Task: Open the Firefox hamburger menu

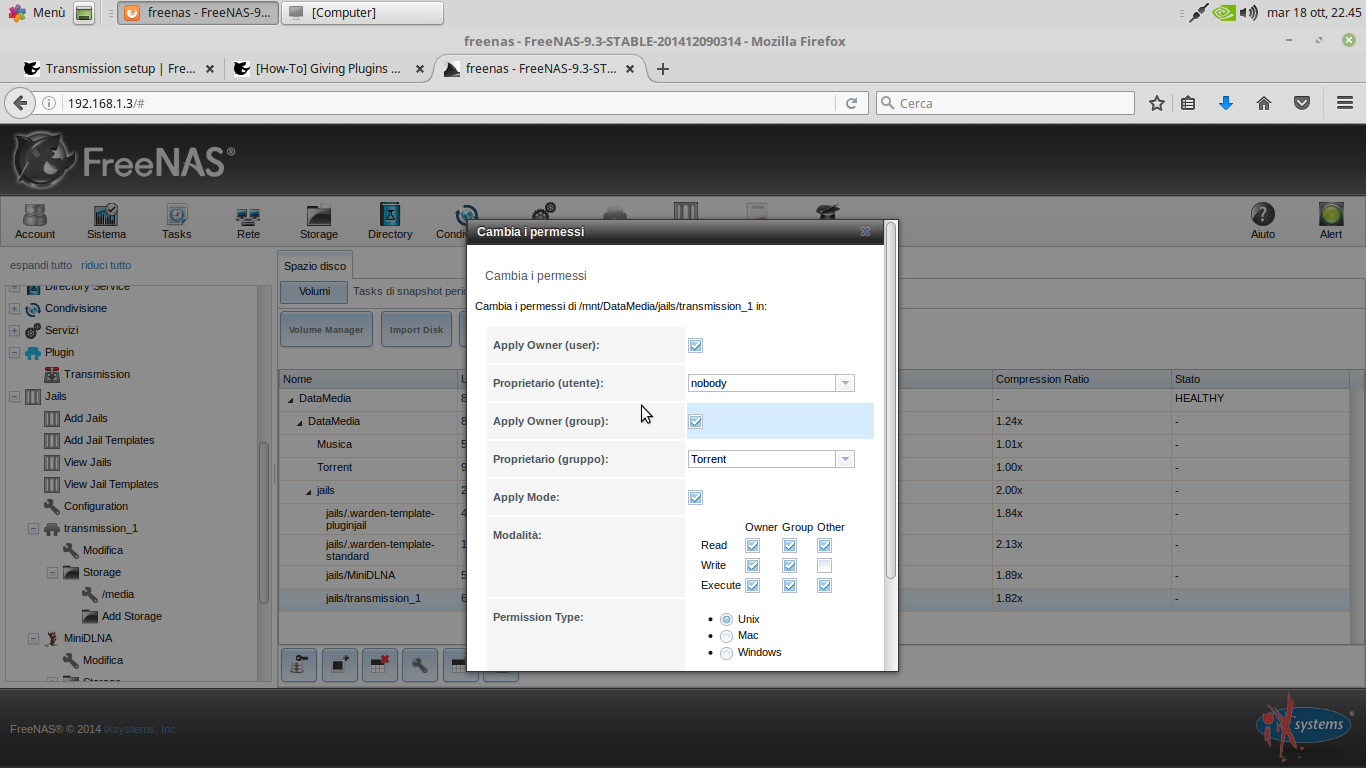Action: click(x=1344, y=103)
